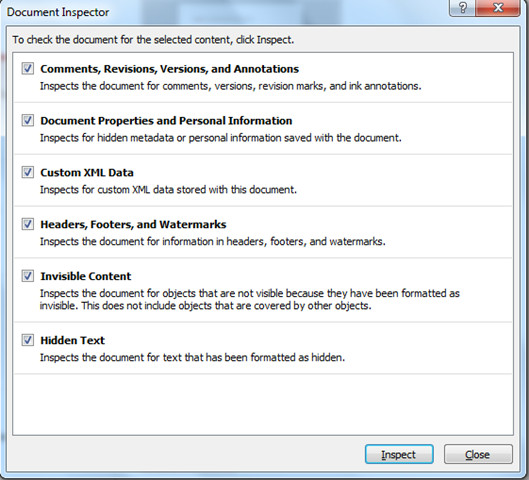The width and height of the screenshot is (529, 480).
Task: Click the Invisible Content description paragraph
Action: point(250,300)
